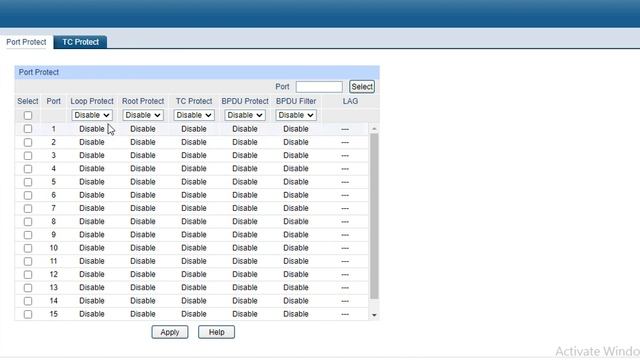Click the LAG column header

click(x=350, y=101)
